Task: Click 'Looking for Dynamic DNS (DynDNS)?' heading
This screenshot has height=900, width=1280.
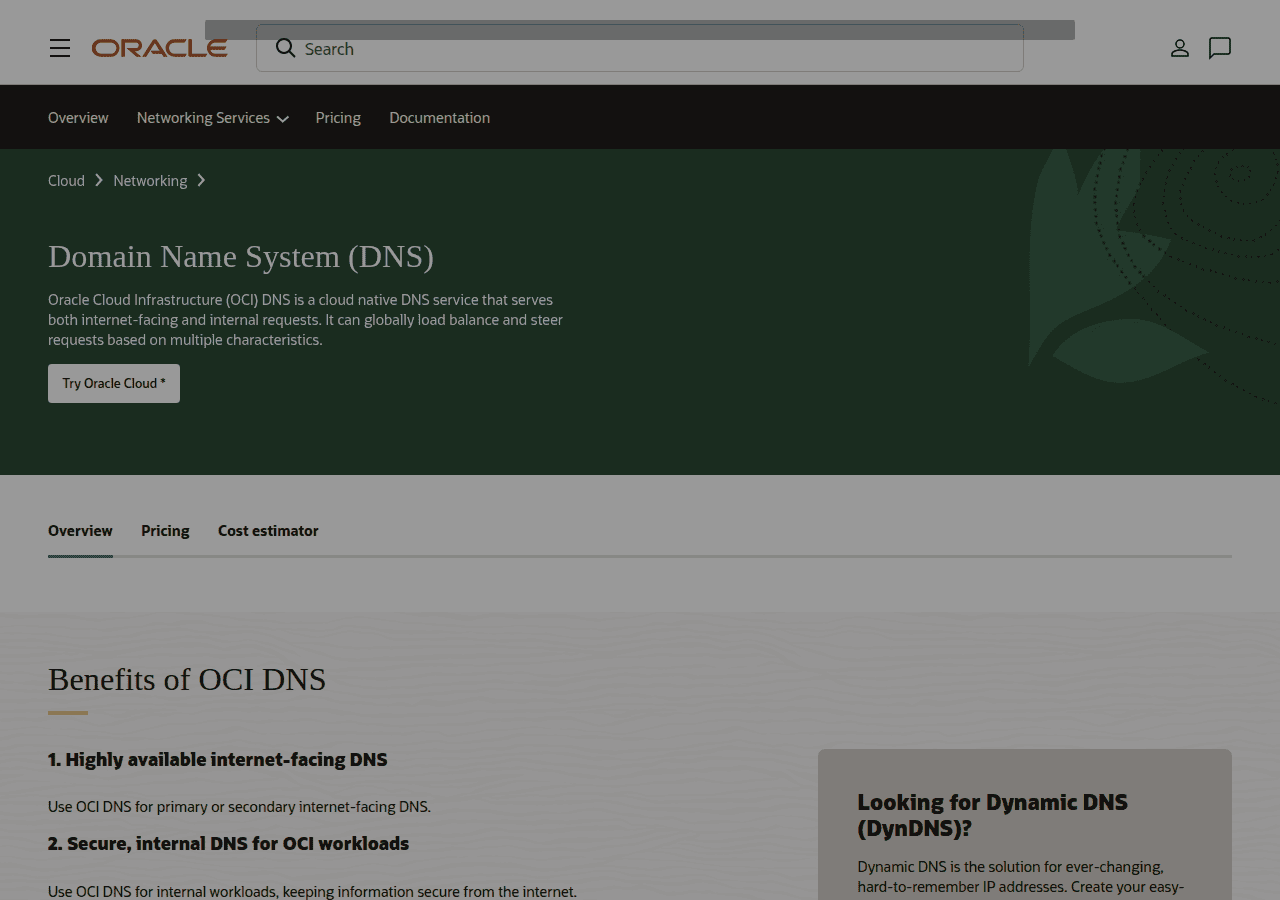Action: tap(992, 815)
